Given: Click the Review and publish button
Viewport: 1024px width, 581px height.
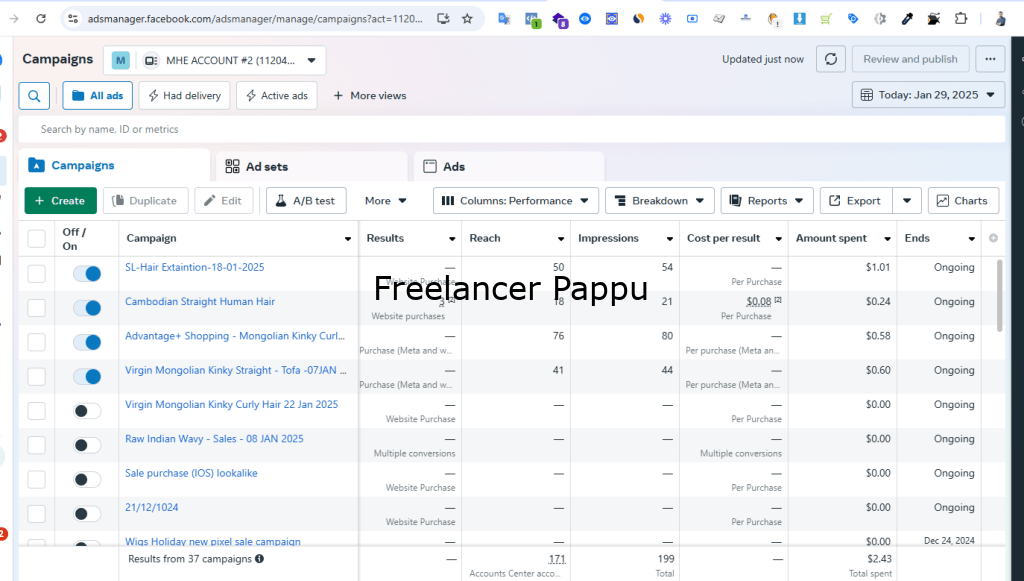Looking at the screenshot, I should (x=910, y=59).
